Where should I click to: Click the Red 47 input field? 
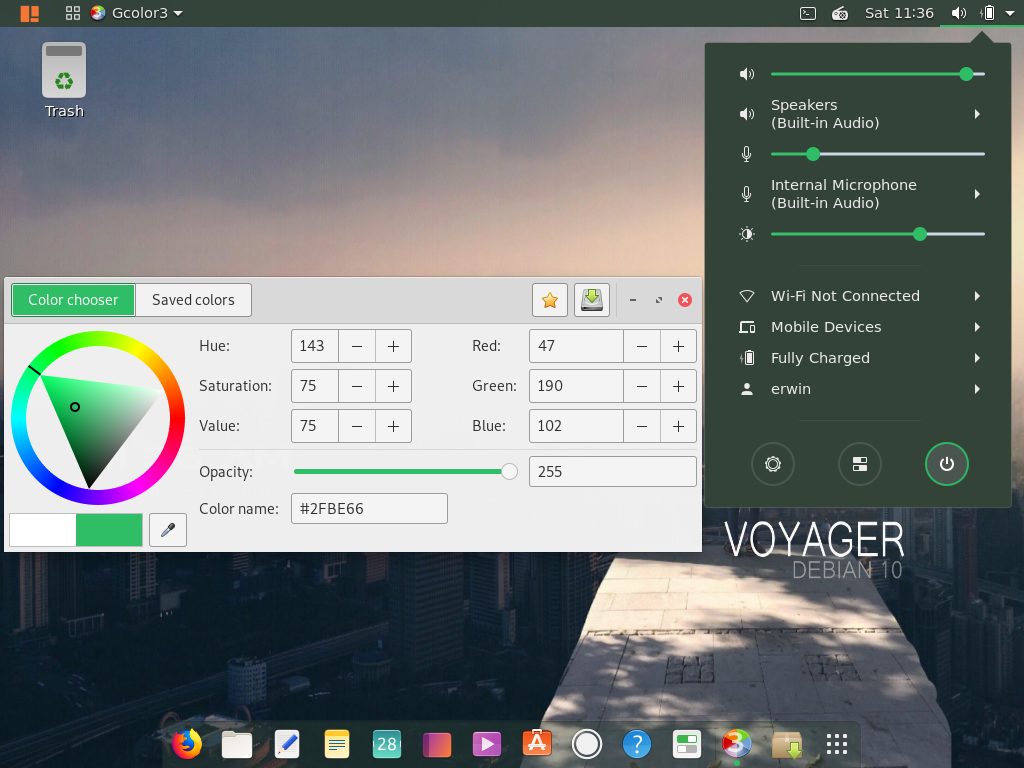(x=576, y=346)
